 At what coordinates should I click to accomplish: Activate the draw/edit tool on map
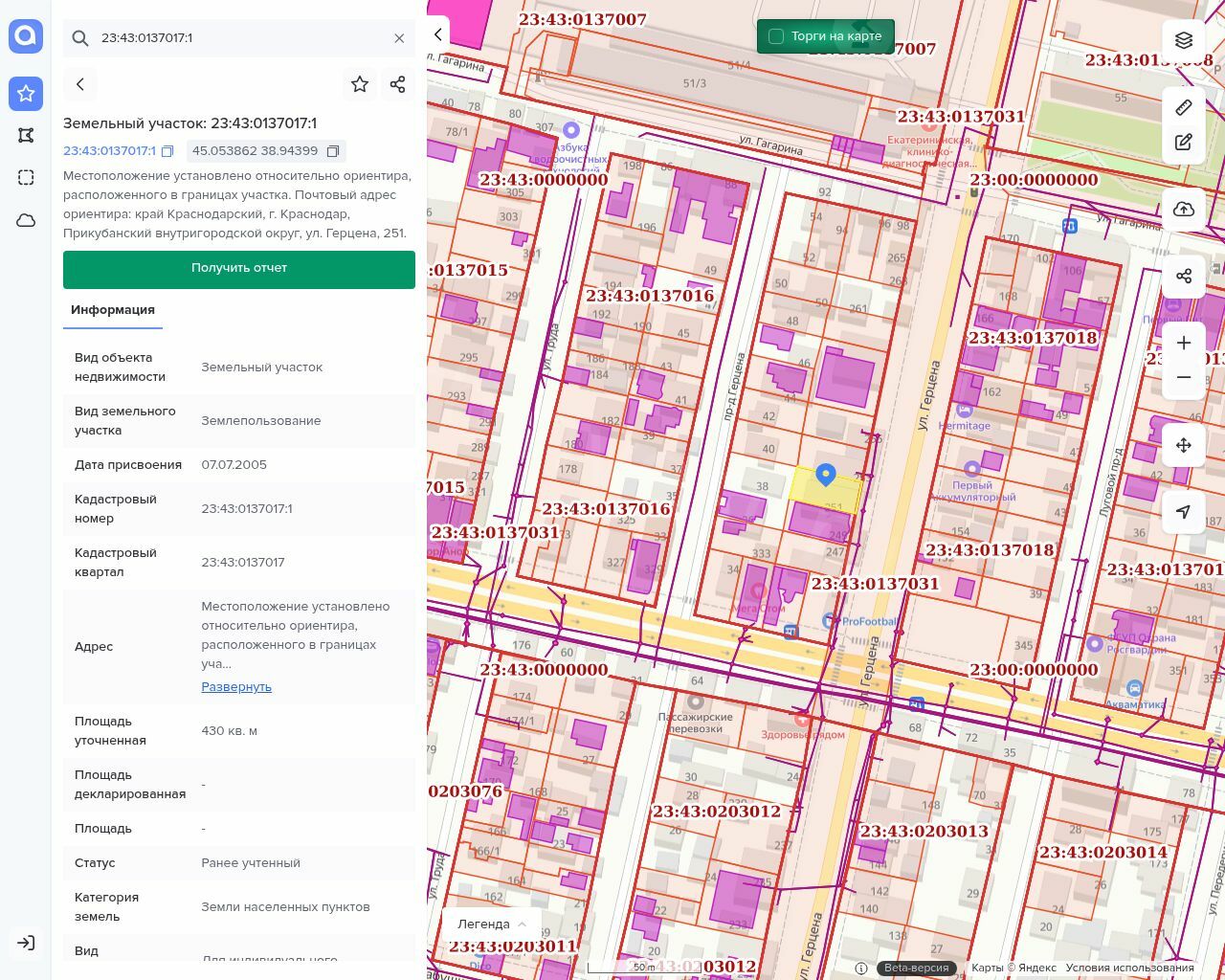(x=1184, y=143)
